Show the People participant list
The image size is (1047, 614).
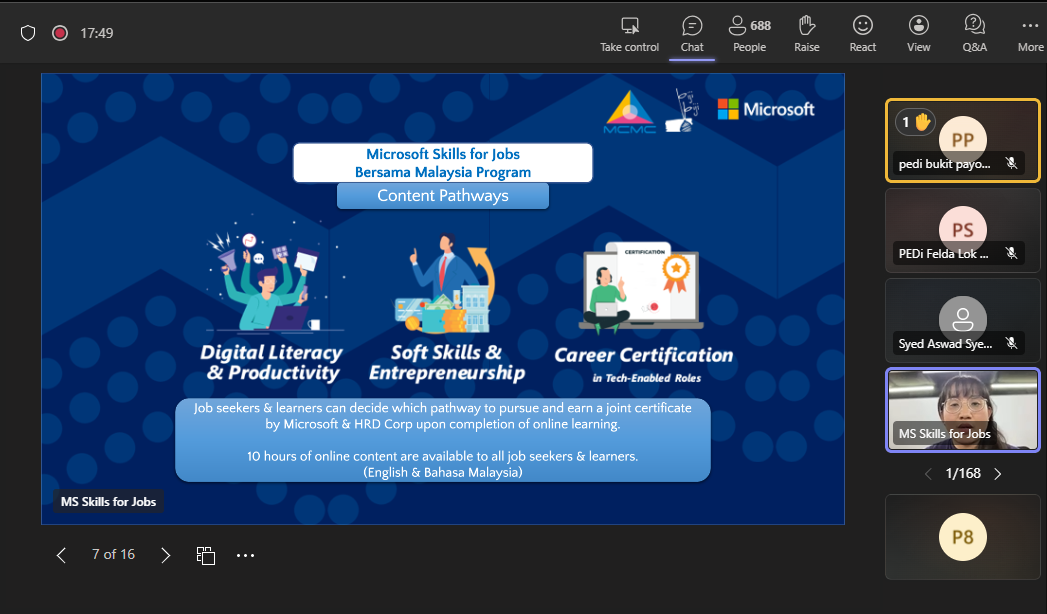click(x=749, y=33)
